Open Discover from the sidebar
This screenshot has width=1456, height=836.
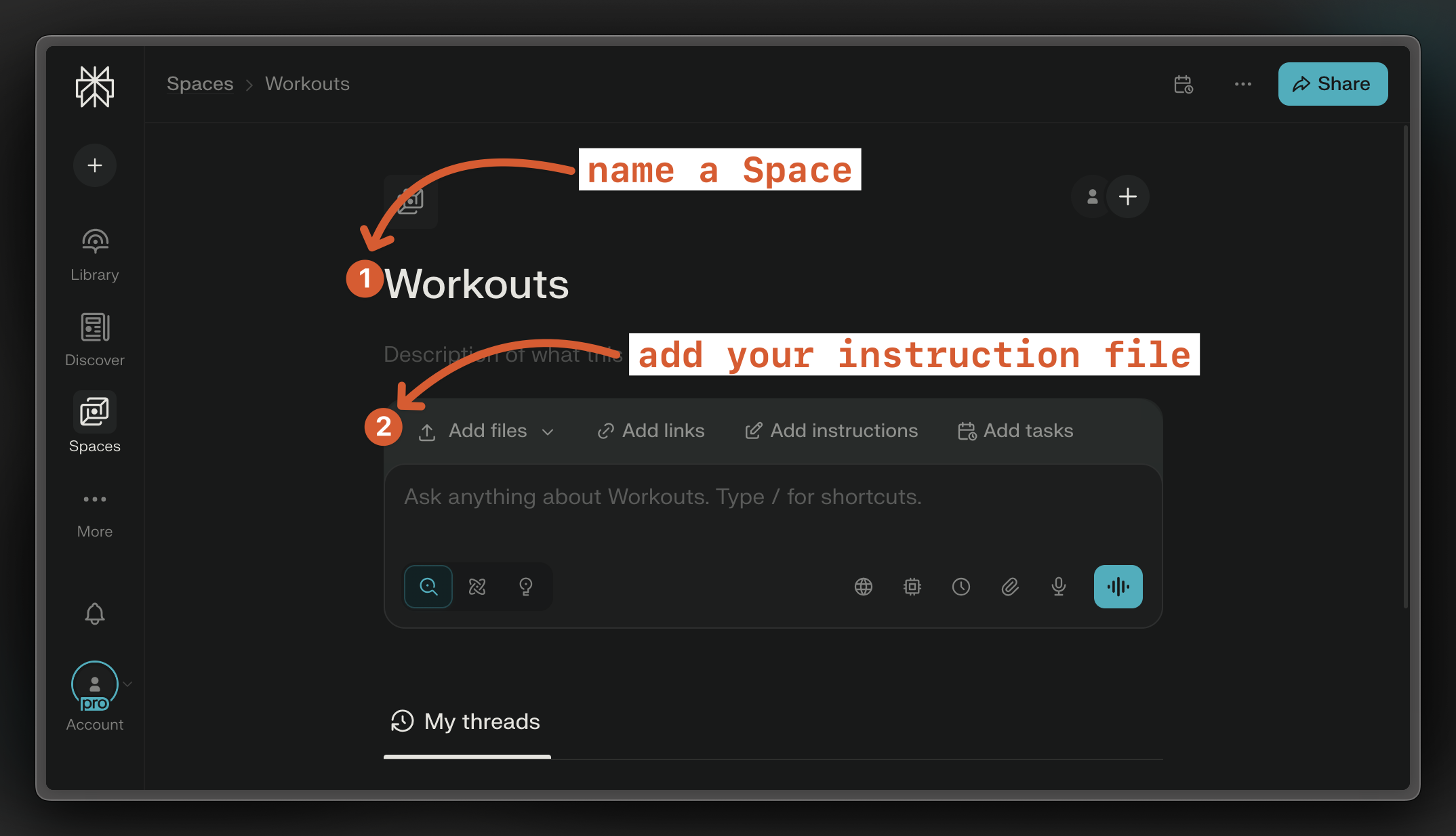tap(94, 339)
